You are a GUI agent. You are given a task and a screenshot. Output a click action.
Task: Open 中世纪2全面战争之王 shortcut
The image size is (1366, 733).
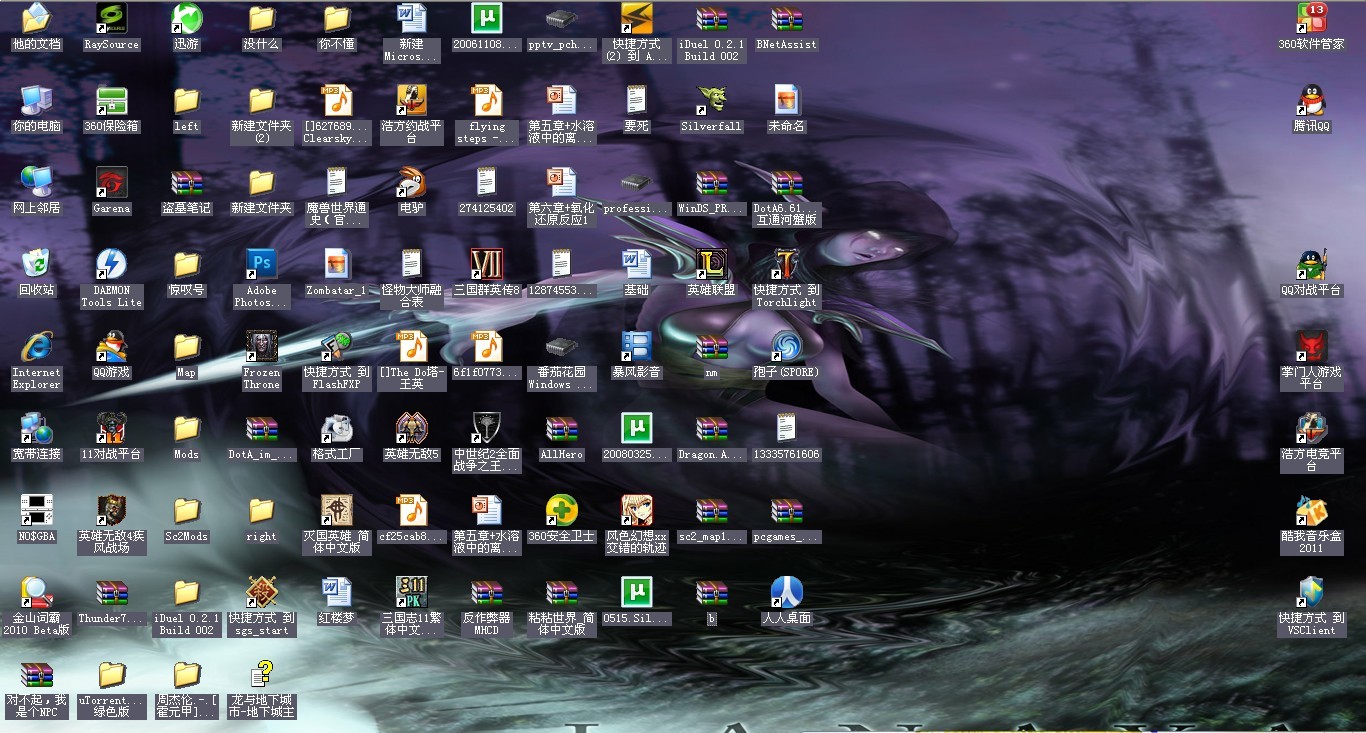(486, 428)
